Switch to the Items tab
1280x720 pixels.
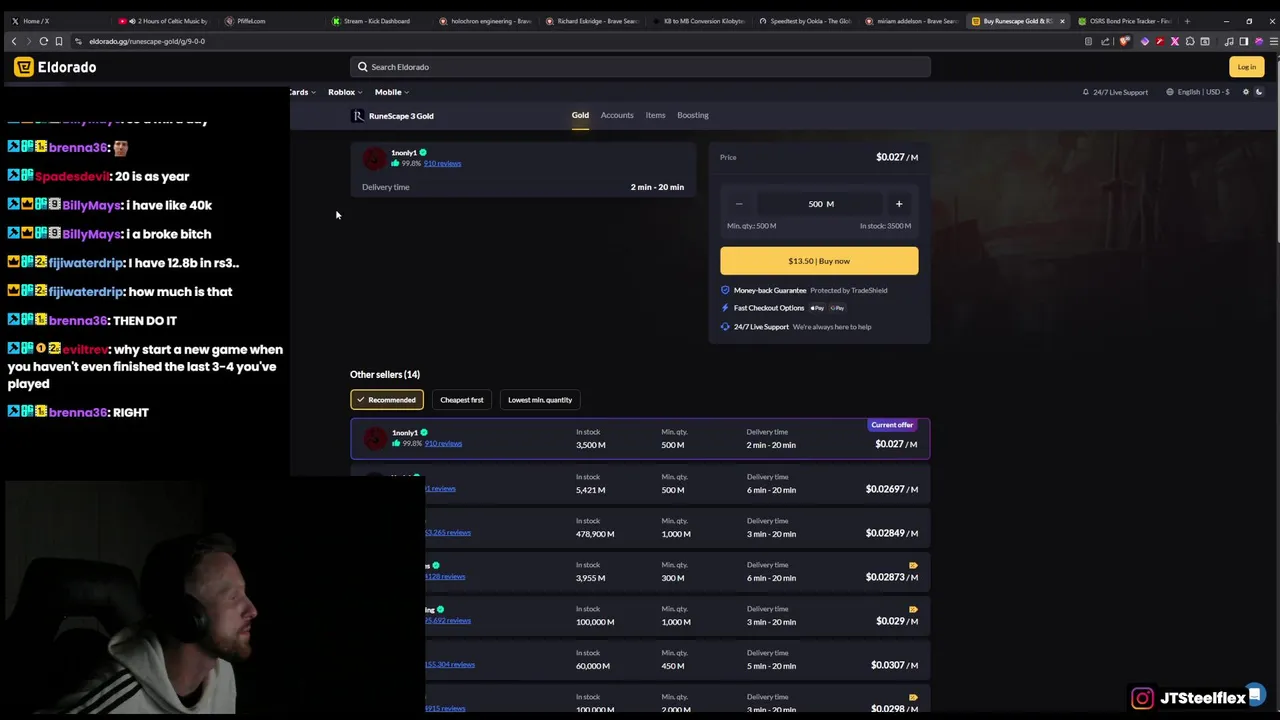pos(655,115)
